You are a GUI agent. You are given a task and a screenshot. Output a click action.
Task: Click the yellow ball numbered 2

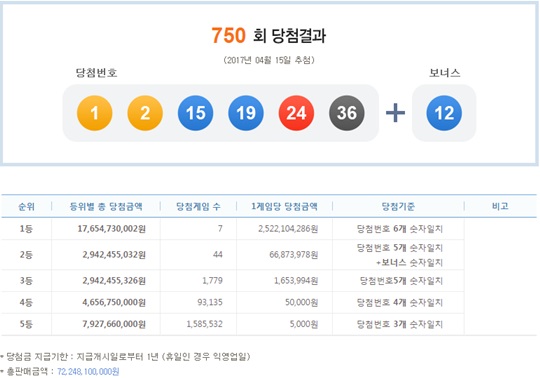point(145,113)
